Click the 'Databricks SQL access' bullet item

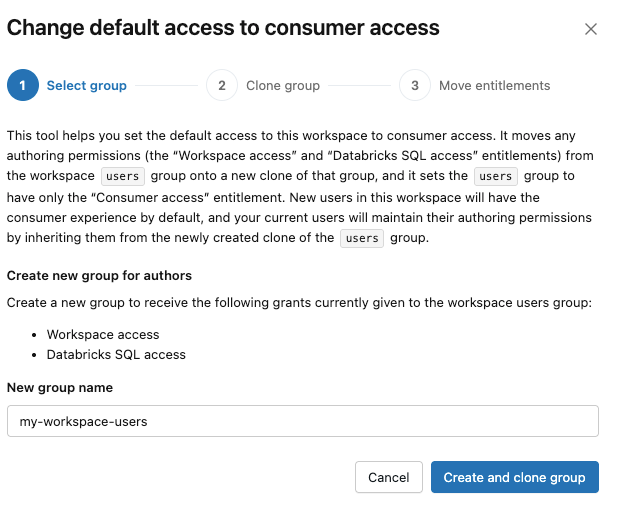tap(116, 354)
